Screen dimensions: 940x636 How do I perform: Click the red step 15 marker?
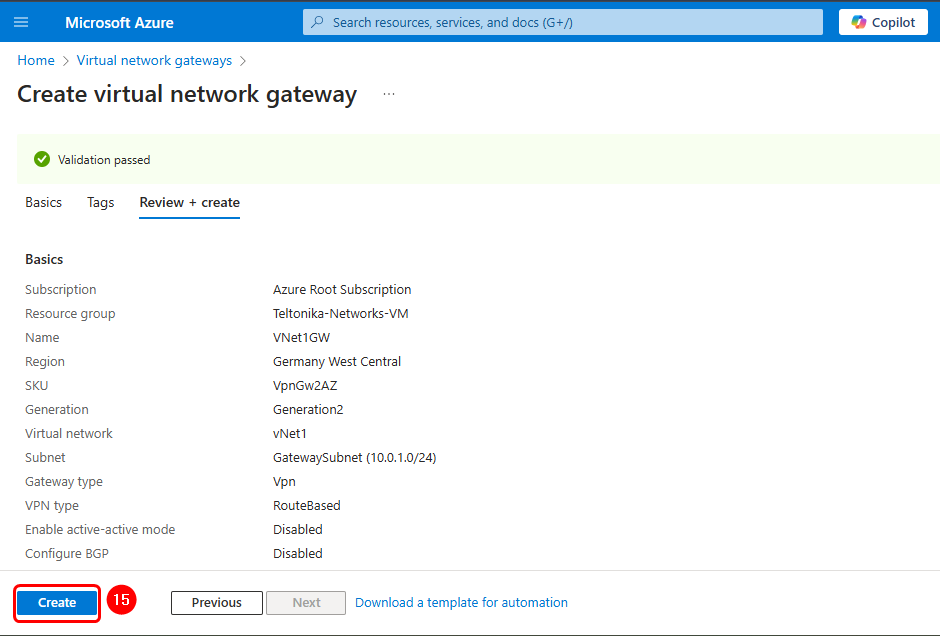121,600
